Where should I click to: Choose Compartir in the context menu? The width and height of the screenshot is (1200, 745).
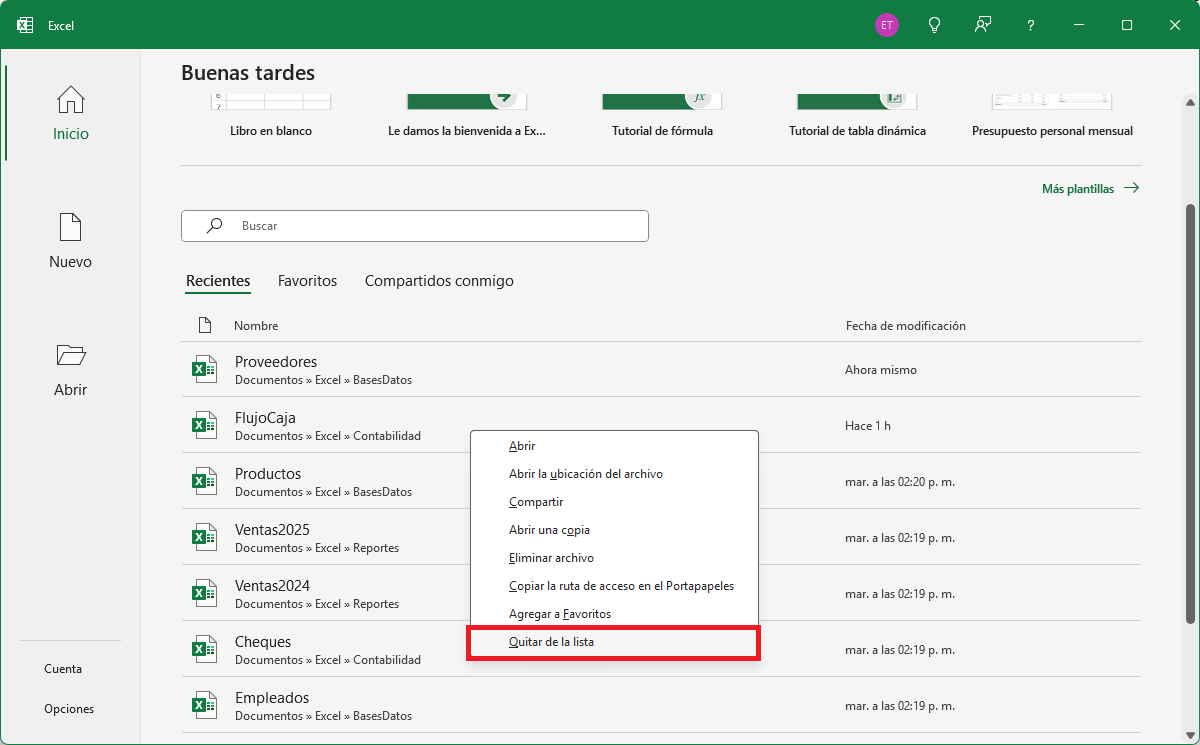click(614, 502)
